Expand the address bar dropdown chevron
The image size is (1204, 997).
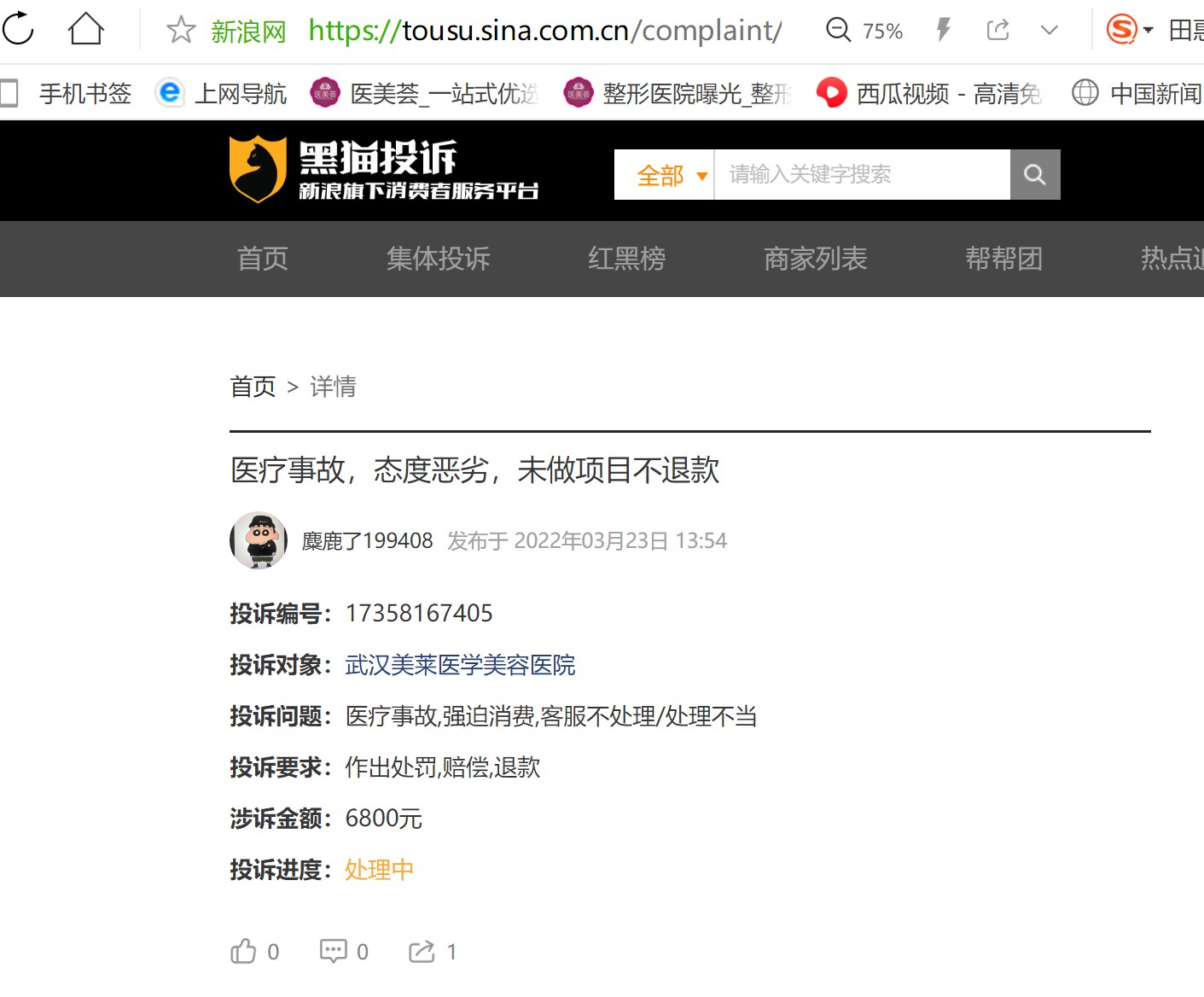[1050, 31]
